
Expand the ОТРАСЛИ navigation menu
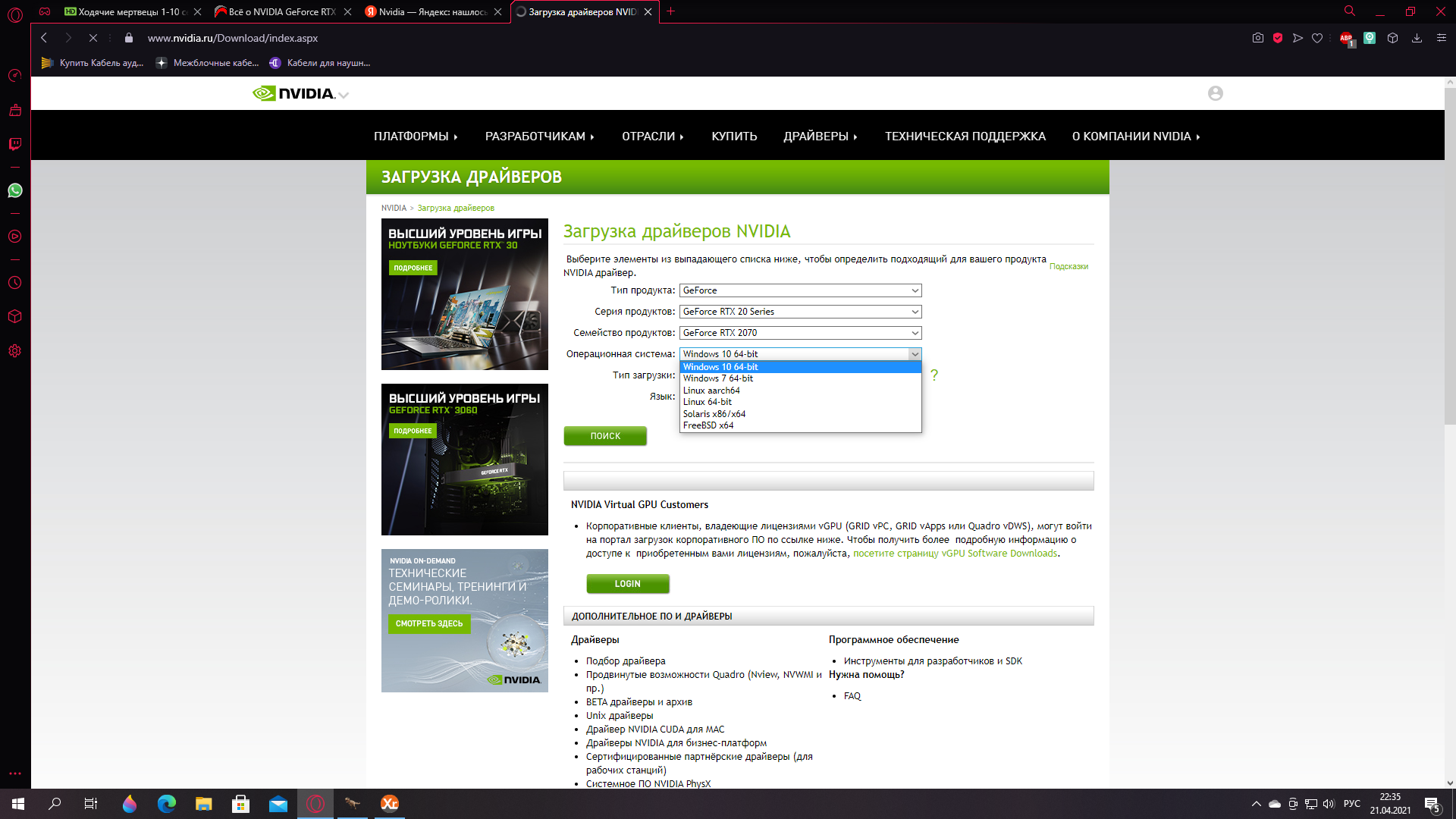(x=653, y=136)
